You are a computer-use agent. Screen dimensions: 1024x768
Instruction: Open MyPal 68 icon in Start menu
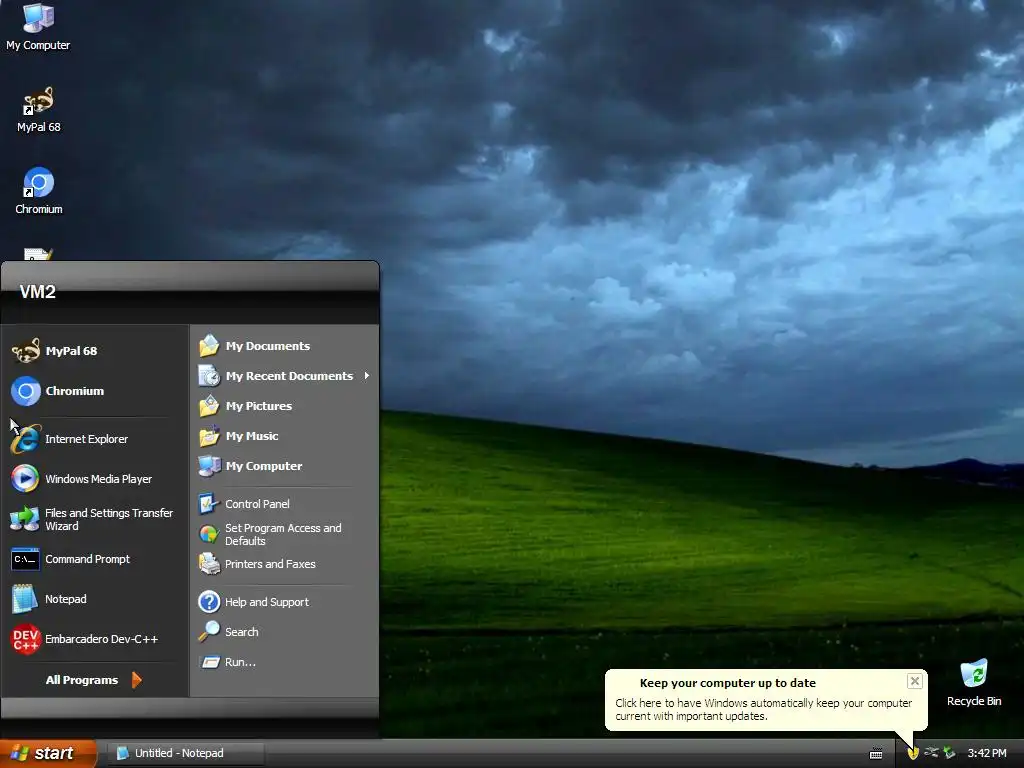click(25, 351)
